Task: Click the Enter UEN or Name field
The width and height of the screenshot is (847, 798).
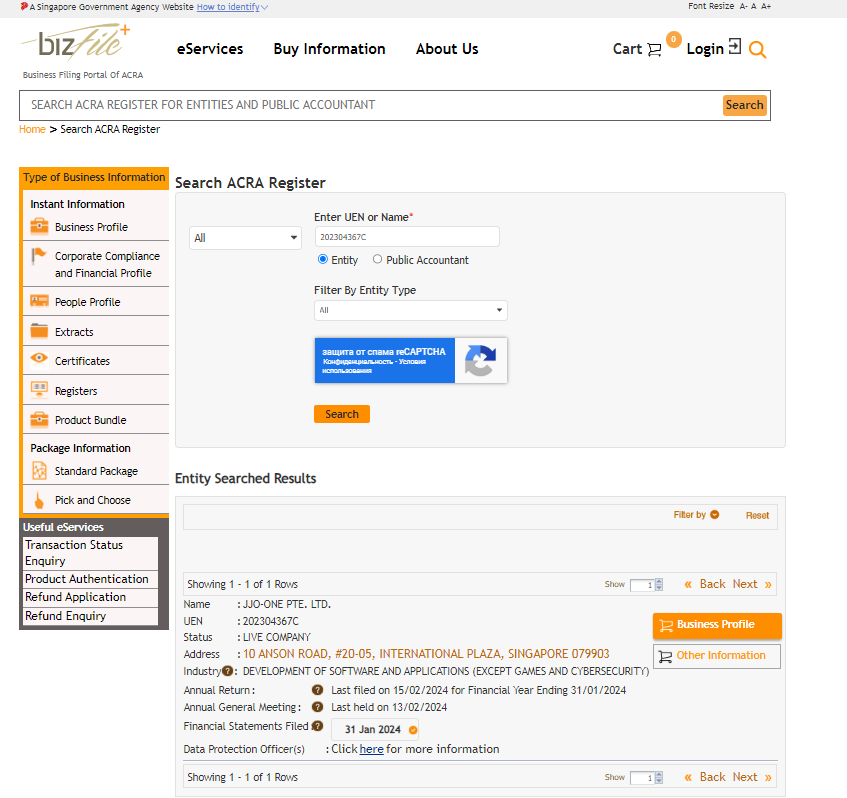Action: [x=407, y=237]
